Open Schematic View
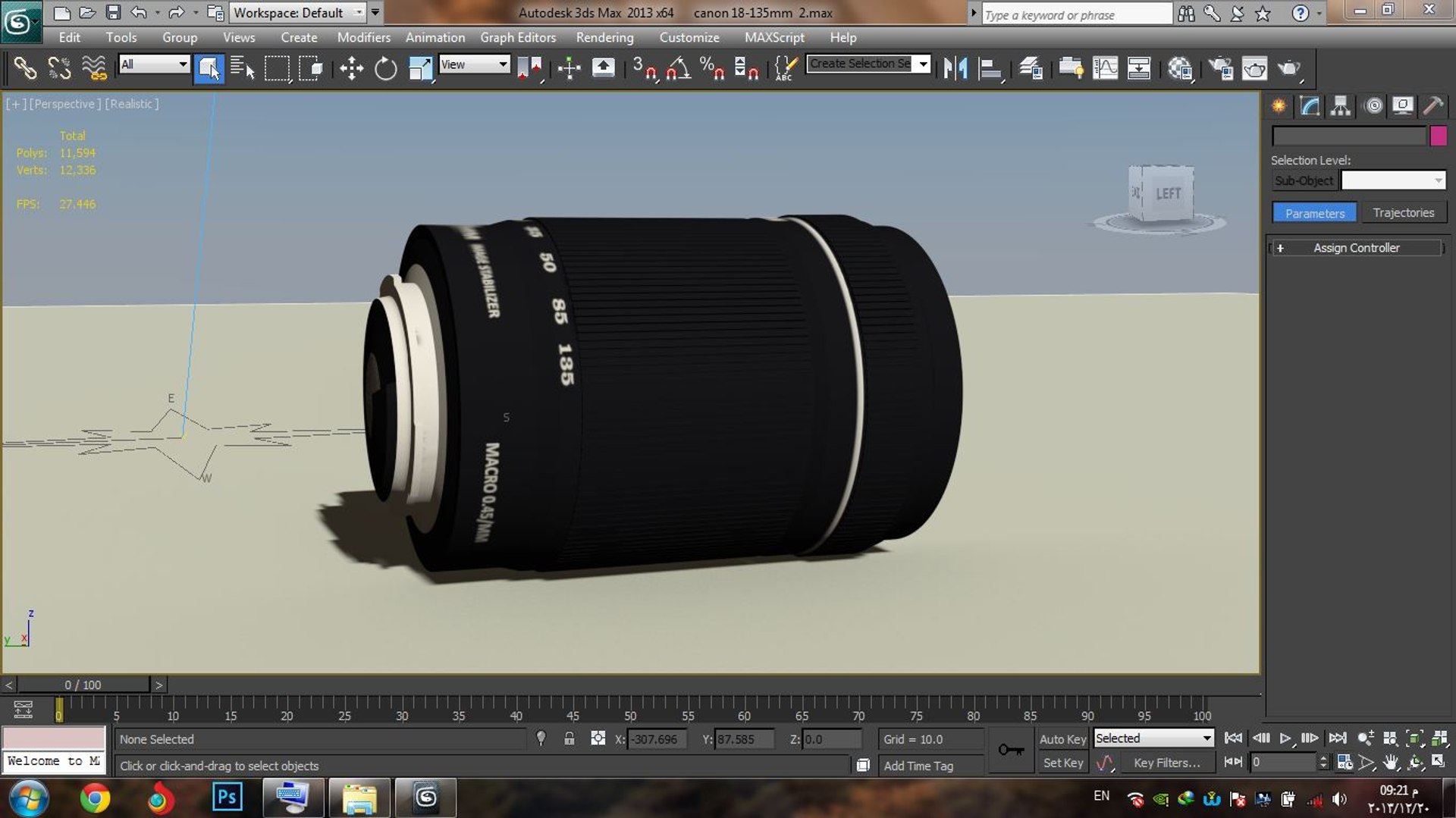1456x818 pixels. (x=1139, y=68)
